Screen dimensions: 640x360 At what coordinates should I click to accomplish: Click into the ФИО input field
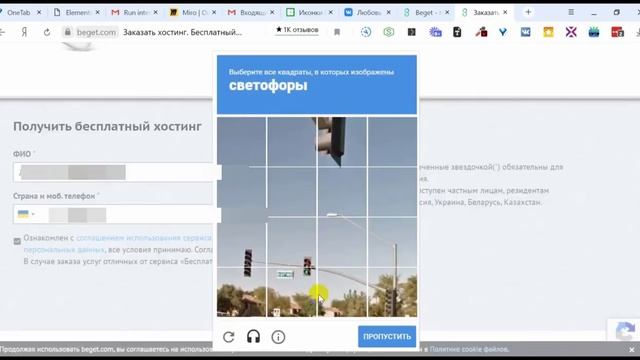[117, 172]
